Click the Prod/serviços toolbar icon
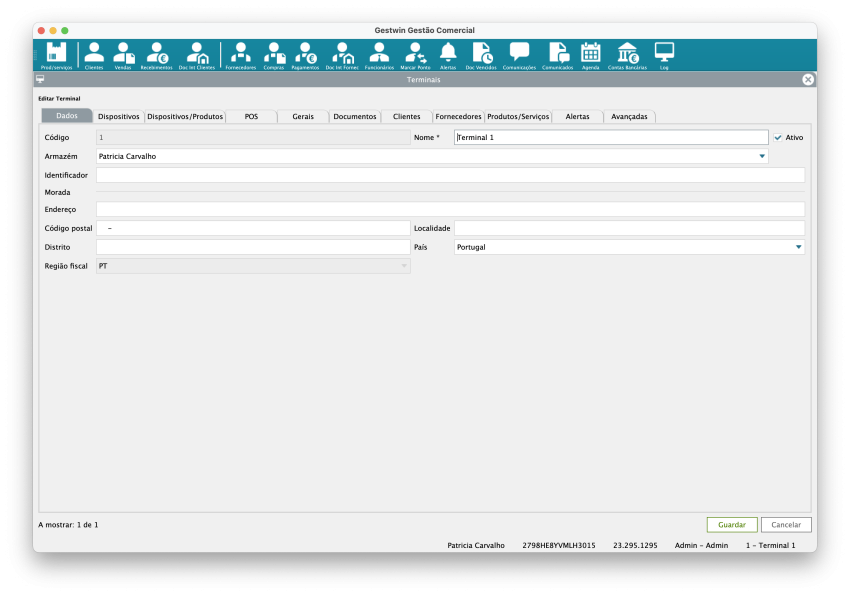Screen dimensions: 850x596 tap(56, 55)
